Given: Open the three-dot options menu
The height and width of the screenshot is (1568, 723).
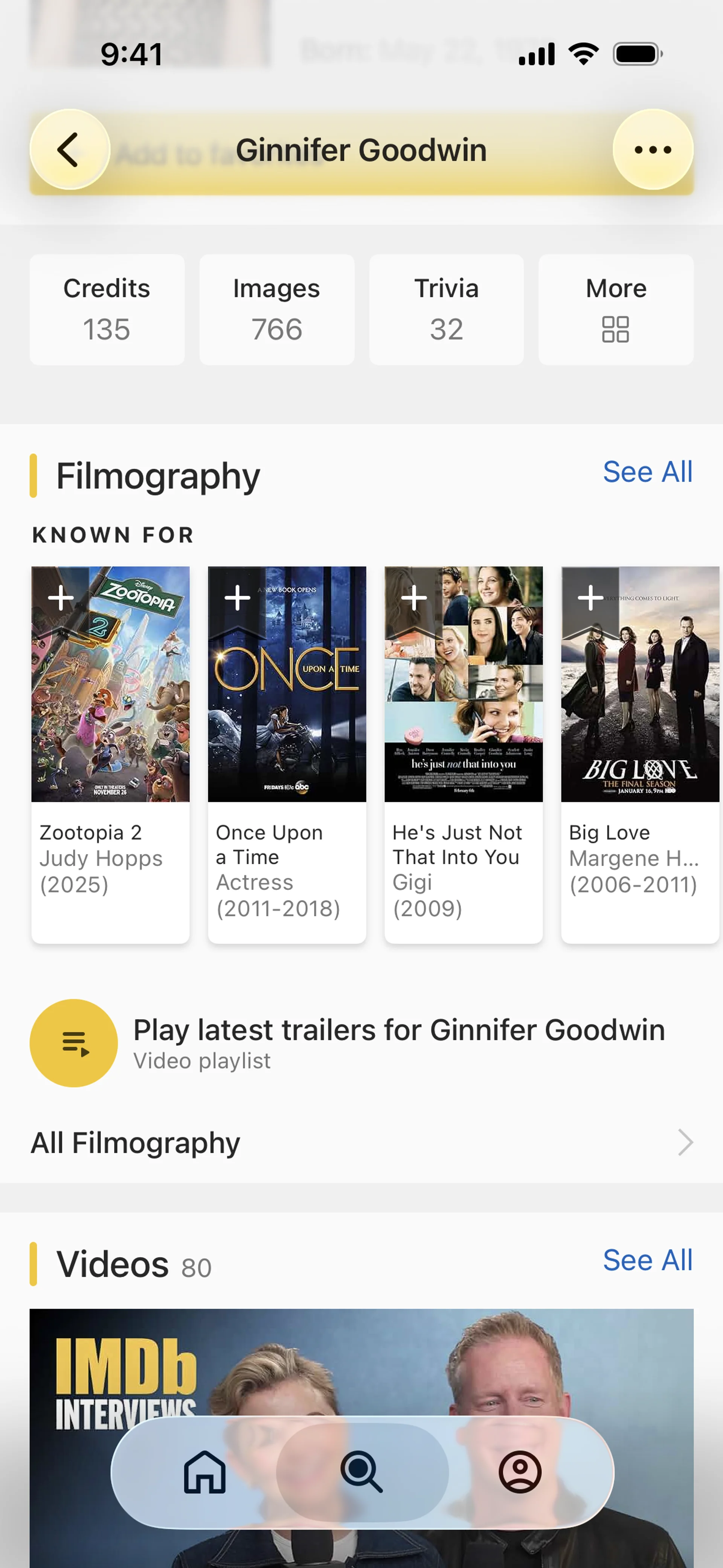Looking at the screenshot, I should click(x=653, y=150).
